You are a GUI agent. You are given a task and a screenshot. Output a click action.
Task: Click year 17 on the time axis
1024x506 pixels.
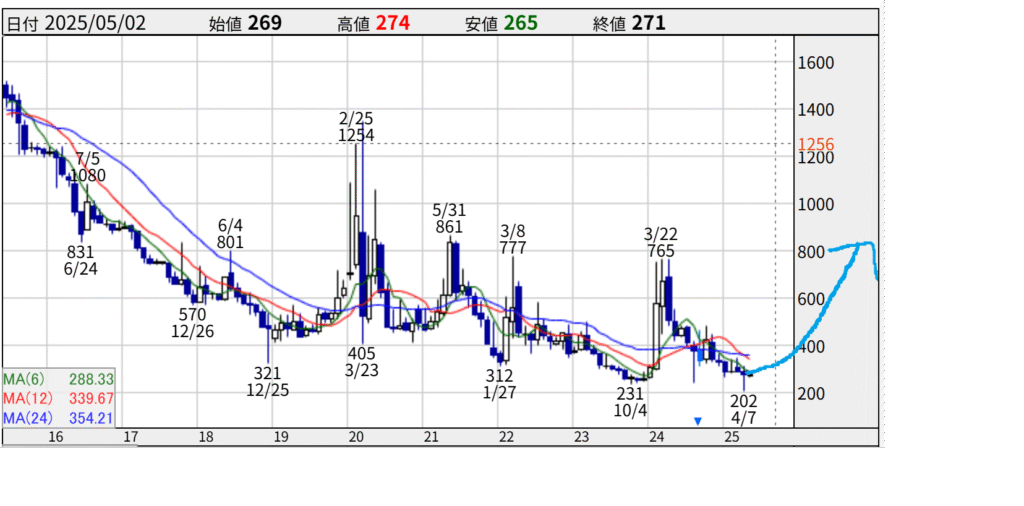click(x=131, y=437)
